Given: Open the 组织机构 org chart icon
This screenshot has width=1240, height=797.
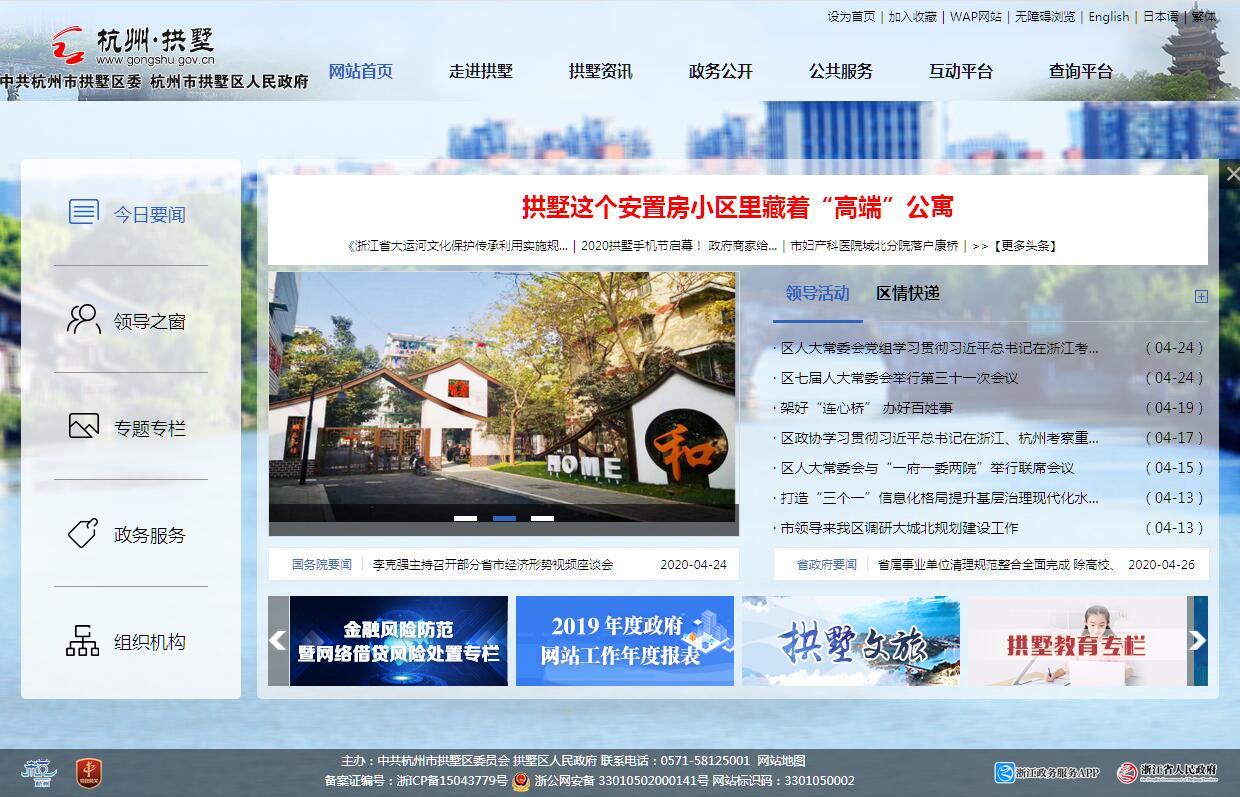Looking at the screenshot, I should point(83,640).
